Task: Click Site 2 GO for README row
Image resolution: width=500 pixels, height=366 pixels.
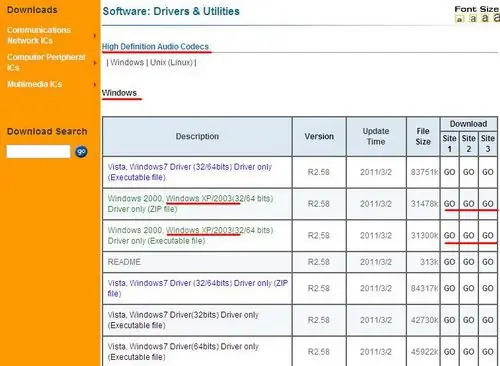Action: [469, 262]
